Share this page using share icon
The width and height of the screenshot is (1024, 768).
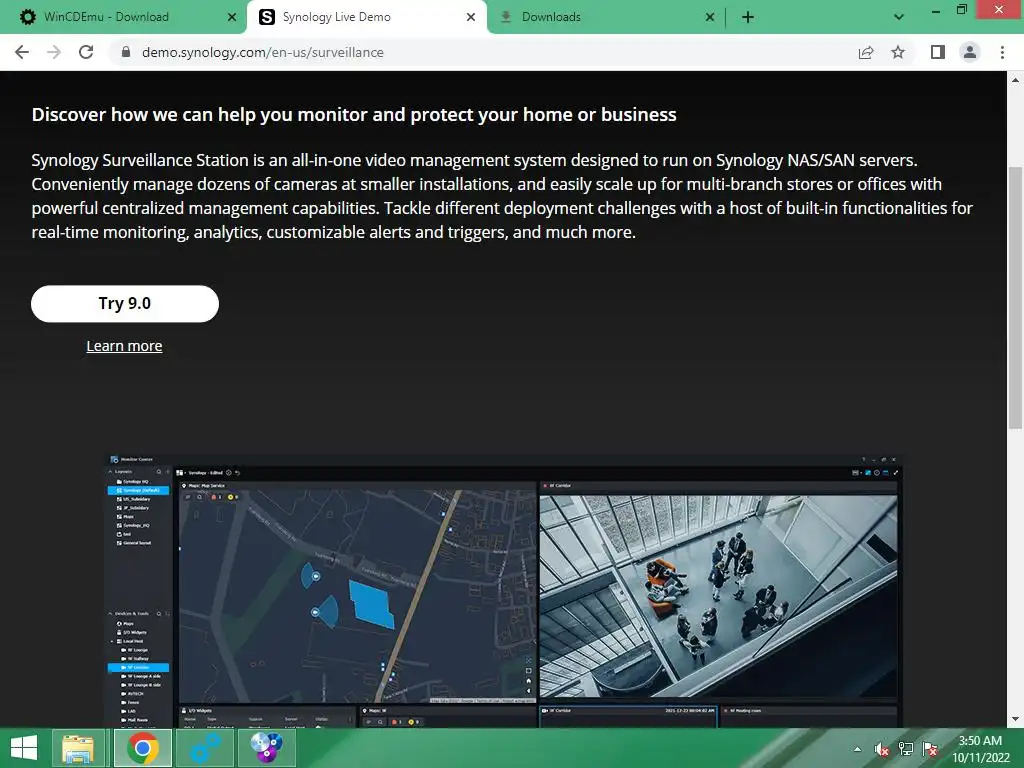tap(866, 52)
